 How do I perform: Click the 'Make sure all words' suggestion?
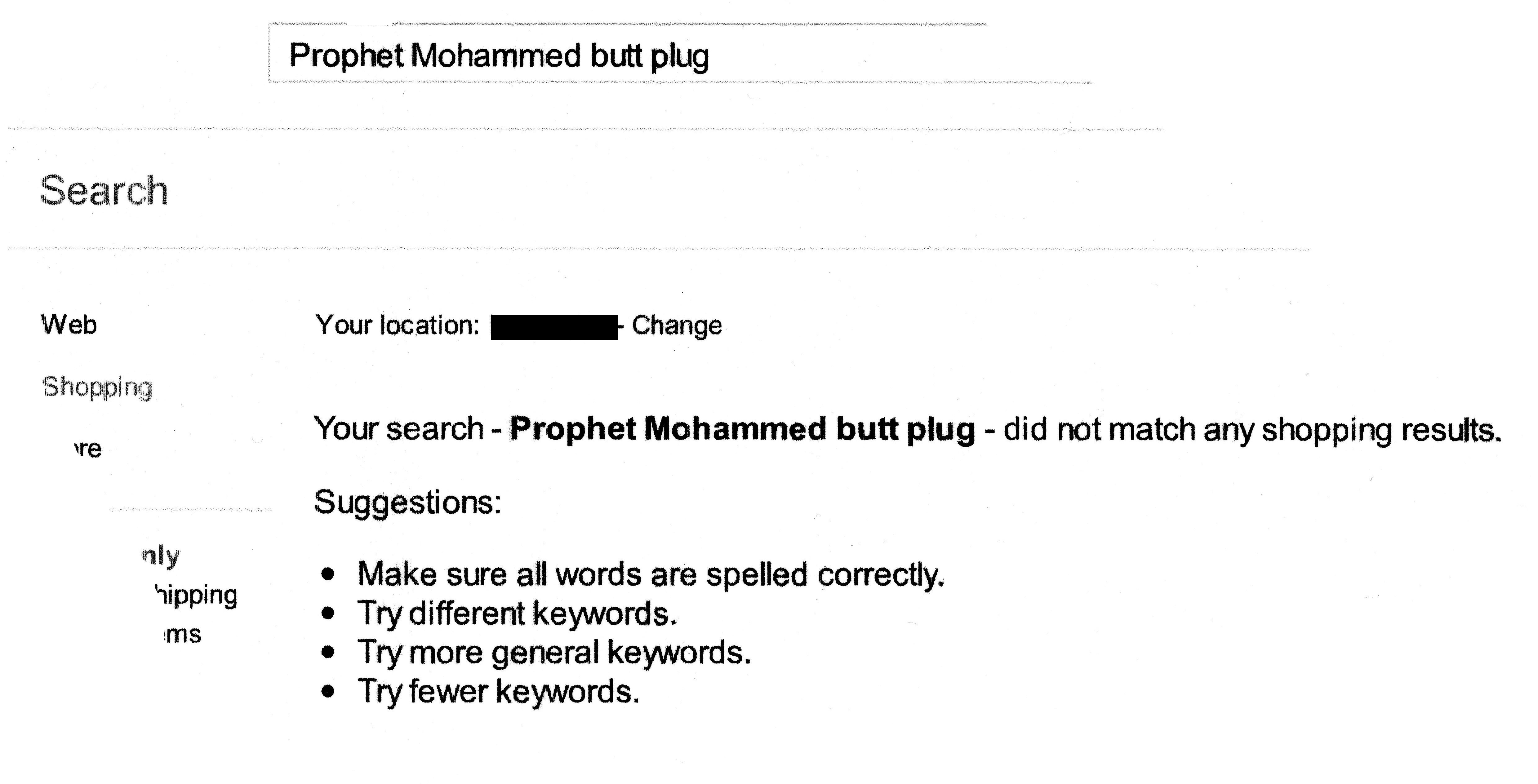point(650,574)
